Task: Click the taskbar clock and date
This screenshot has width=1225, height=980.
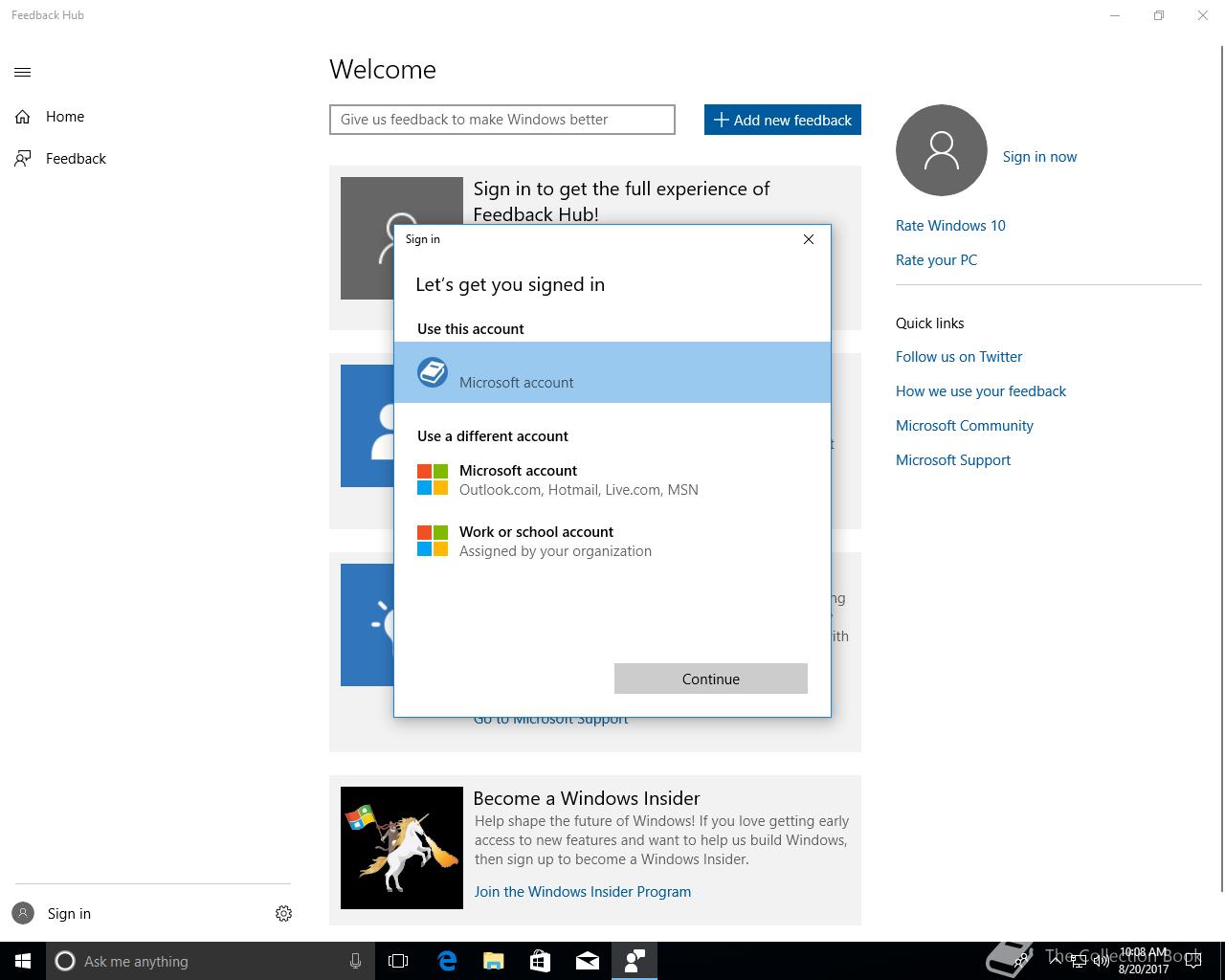Action: coord(1144,961)
